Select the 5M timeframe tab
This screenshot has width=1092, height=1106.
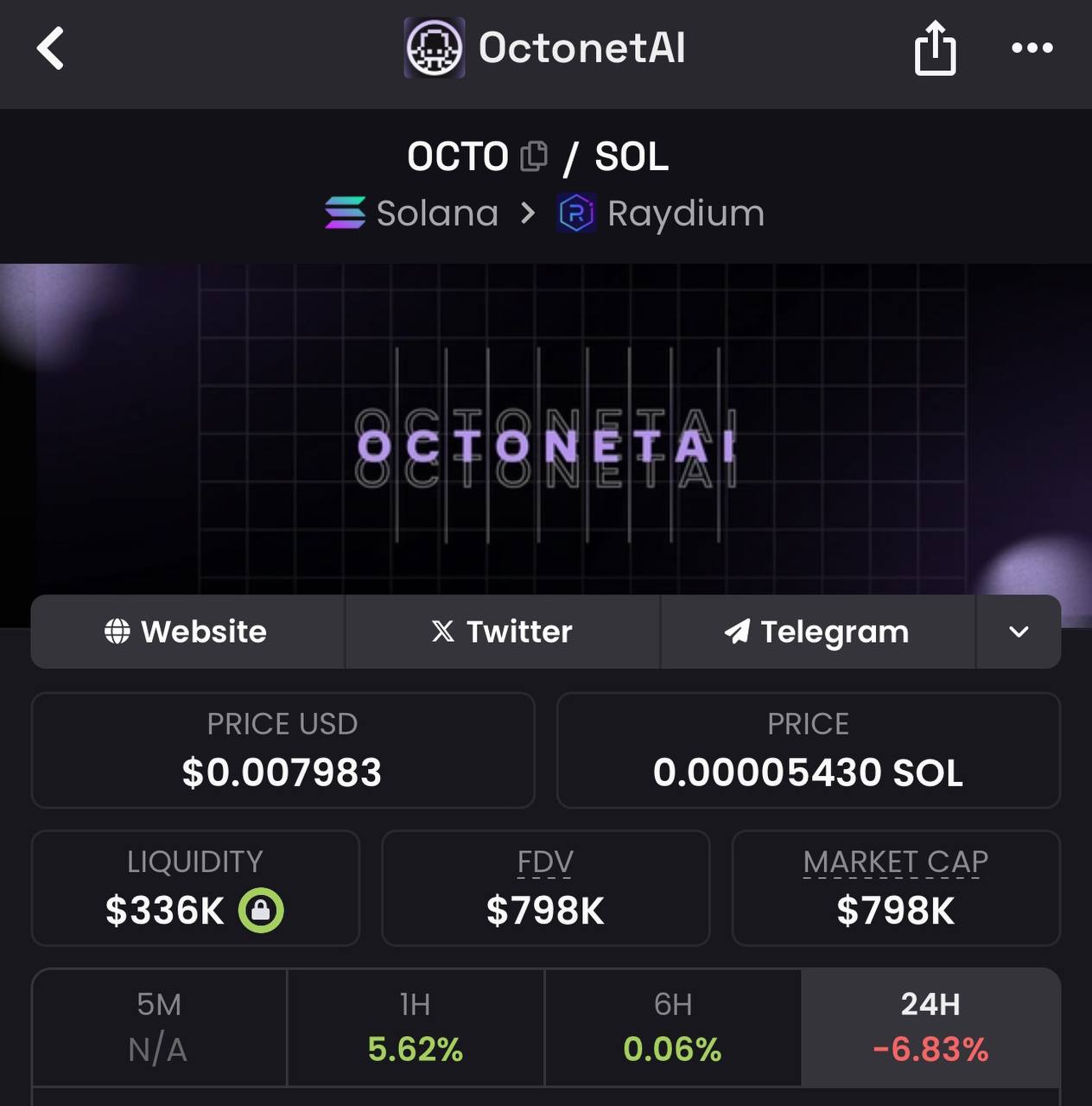coord(159,1027)
